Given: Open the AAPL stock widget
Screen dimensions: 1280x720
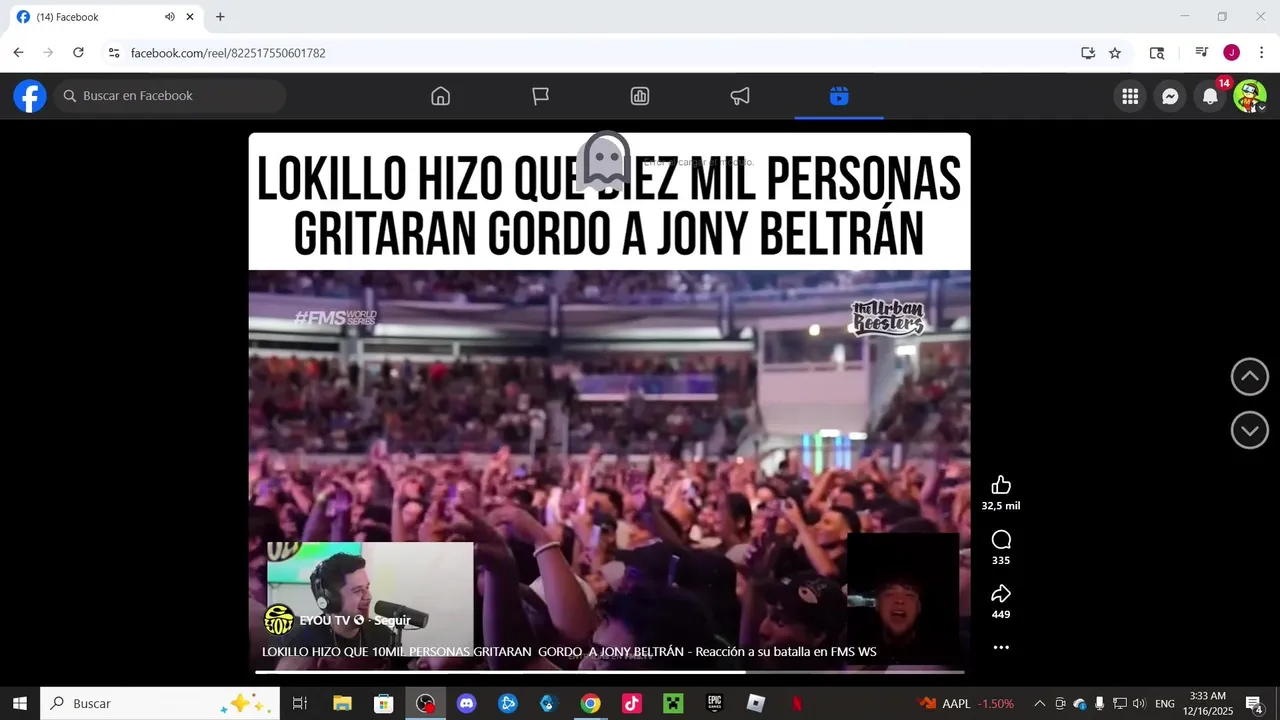Looking at the screenshot, I should [x=966, y=704].
